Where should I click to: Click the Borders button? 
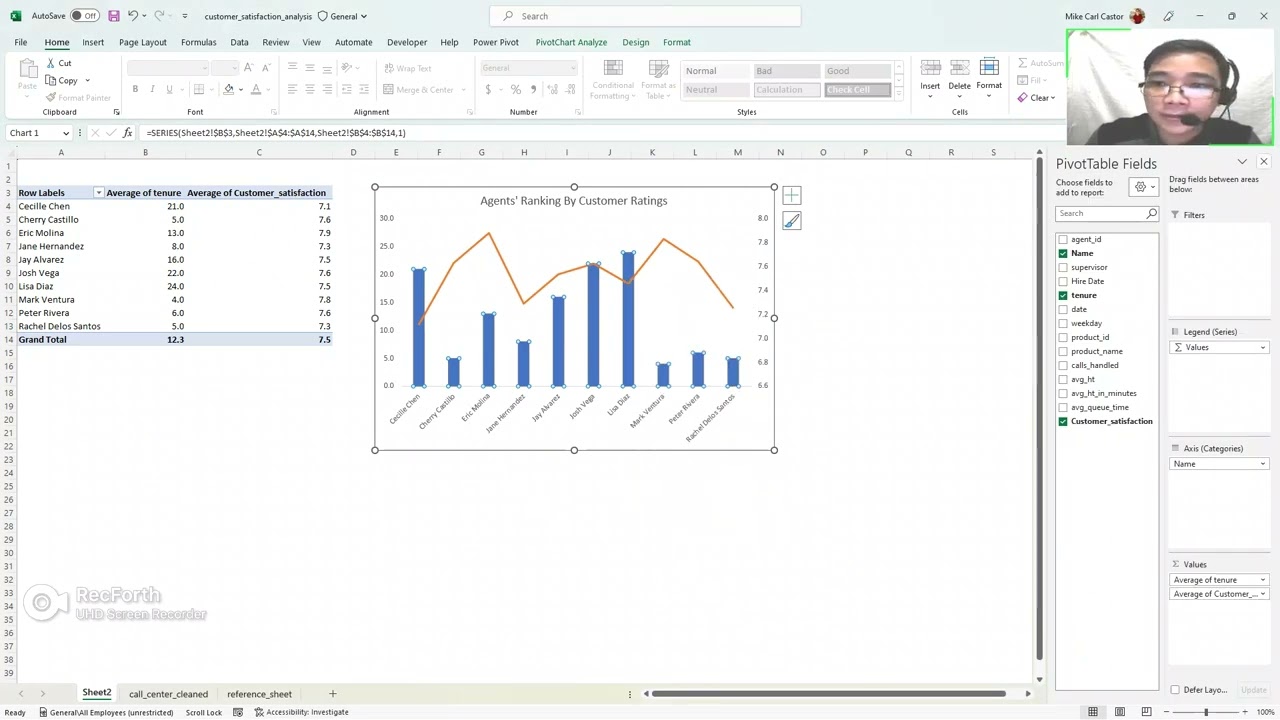pos(199,89)
